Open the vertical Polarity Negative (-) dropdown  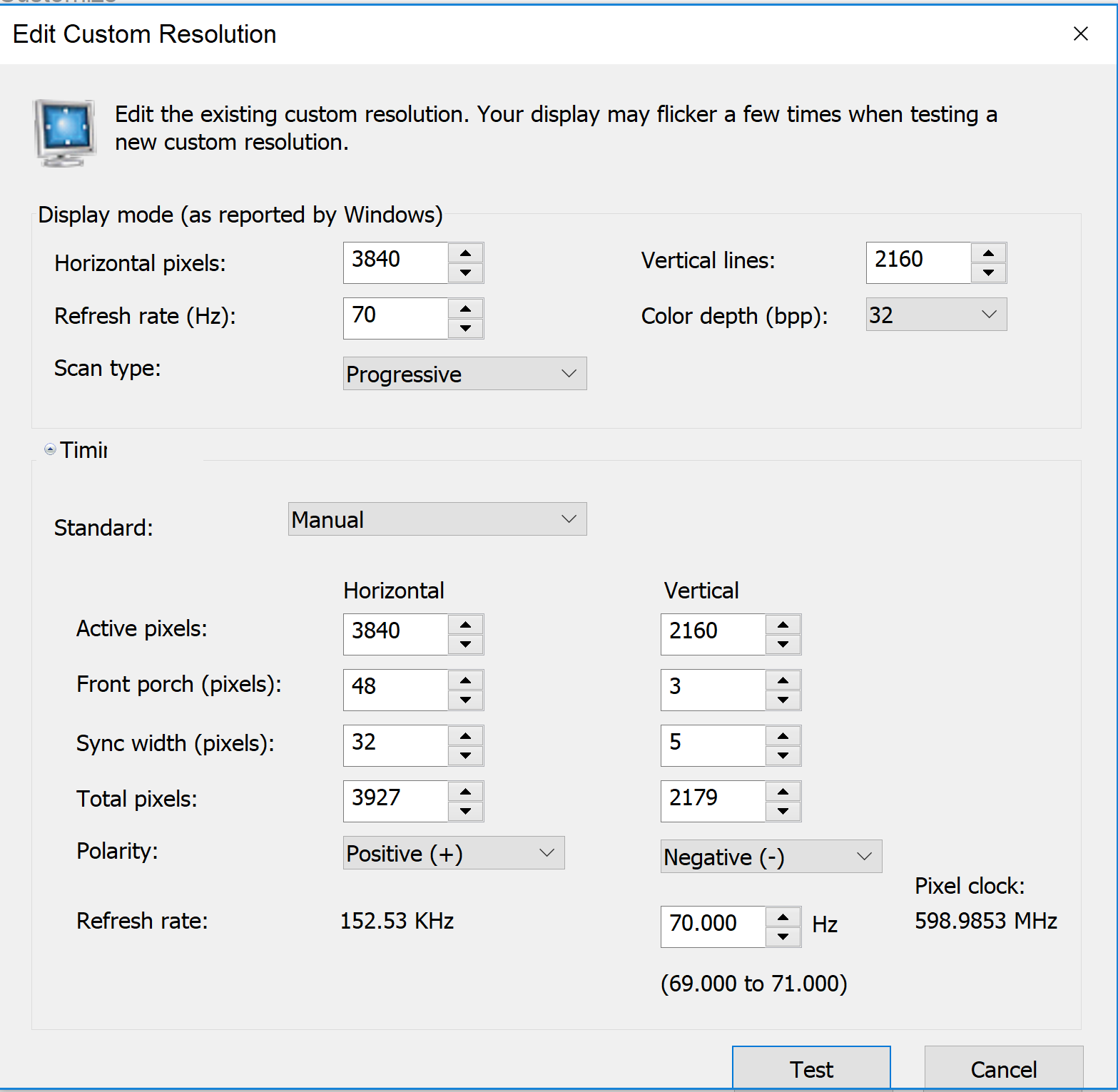coord(771,857)
